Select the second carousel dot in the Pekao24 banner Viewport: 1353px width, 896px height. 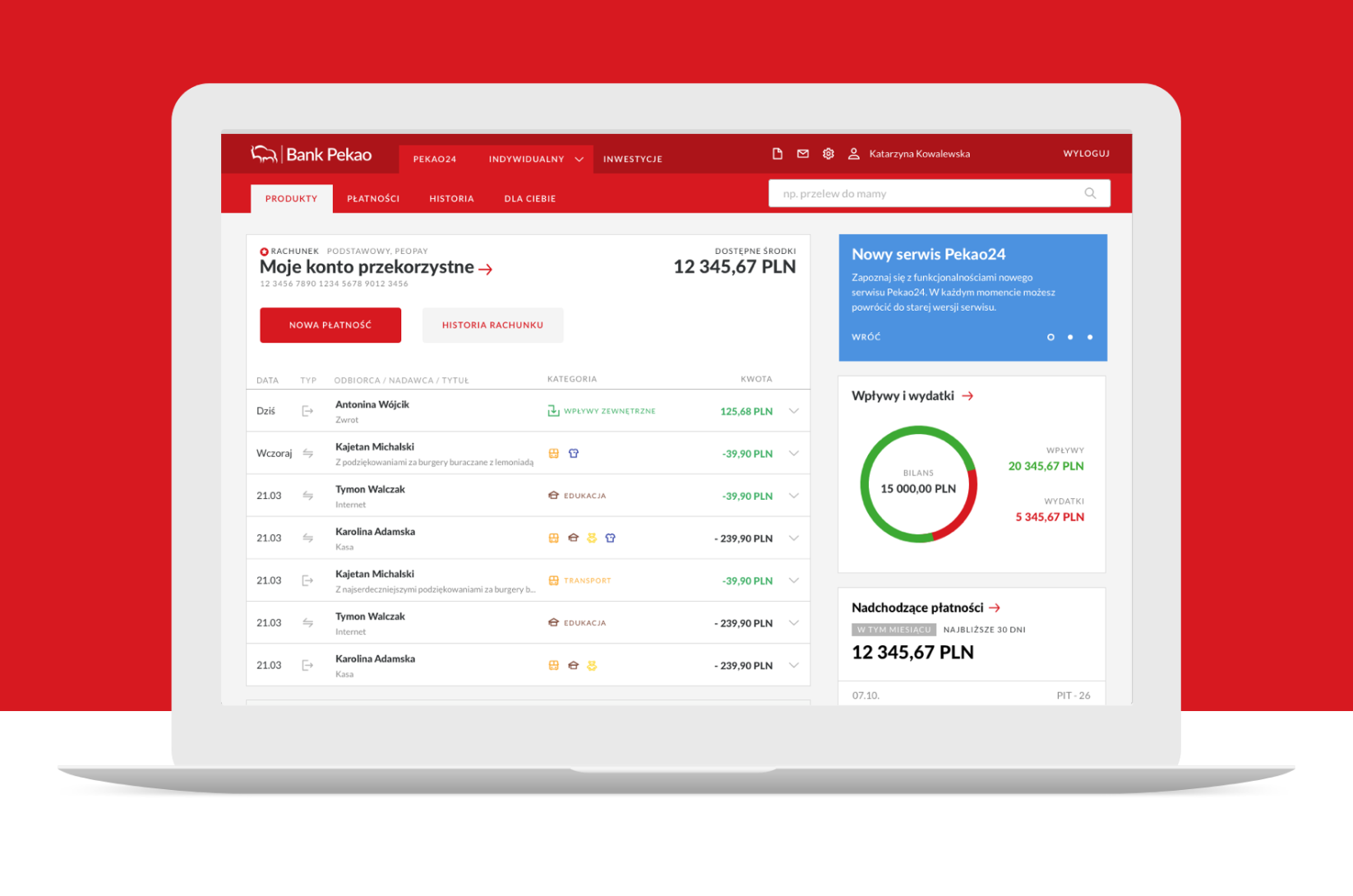(1070, 337)
